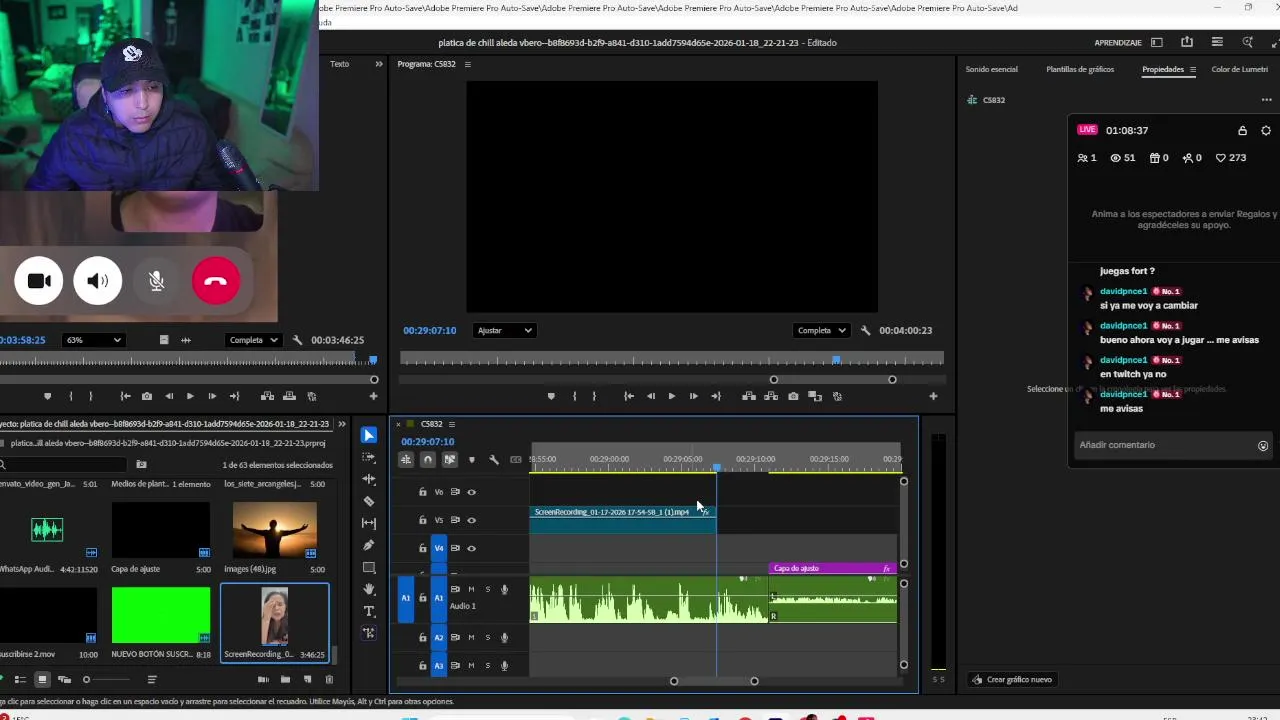Select the Selection tool arrow
The height and width of the screenshot is (720, 1280).
(369, 435)
